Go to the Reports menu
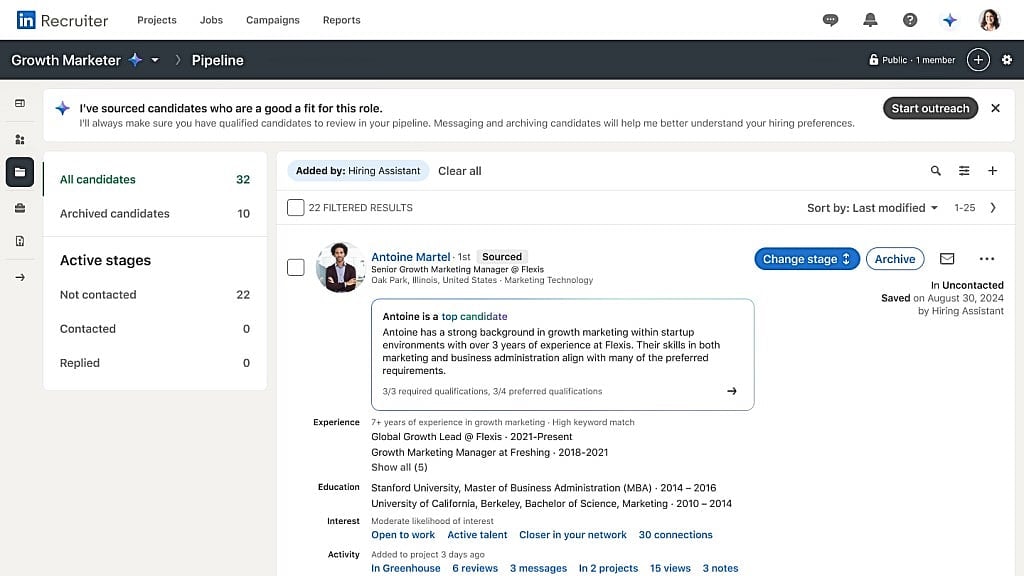 coord(341,20)
